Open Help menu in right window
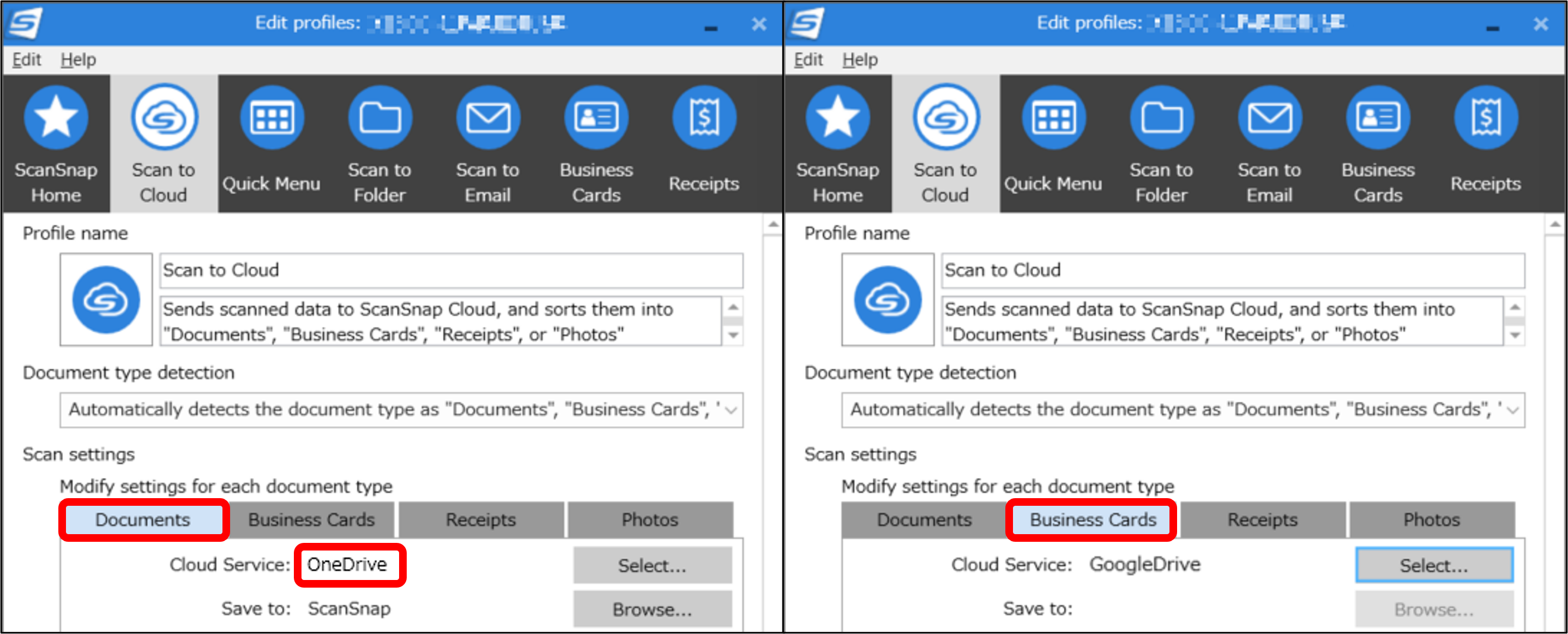The image size is (1568, 634). pos(860,59)
